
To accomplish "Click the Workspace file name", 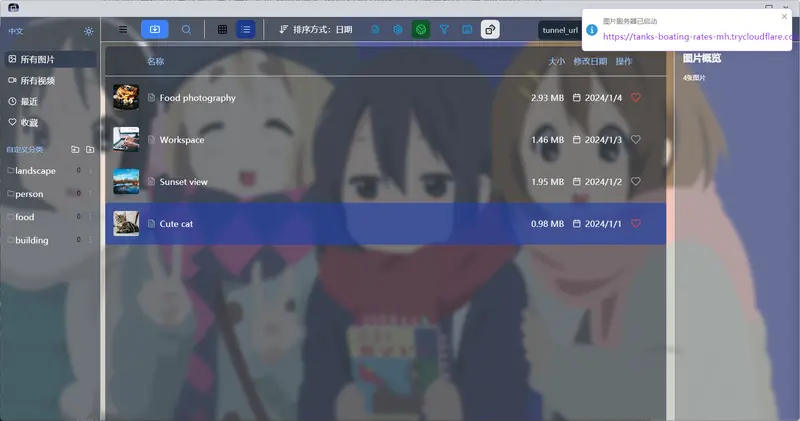I will click(182, 139).
